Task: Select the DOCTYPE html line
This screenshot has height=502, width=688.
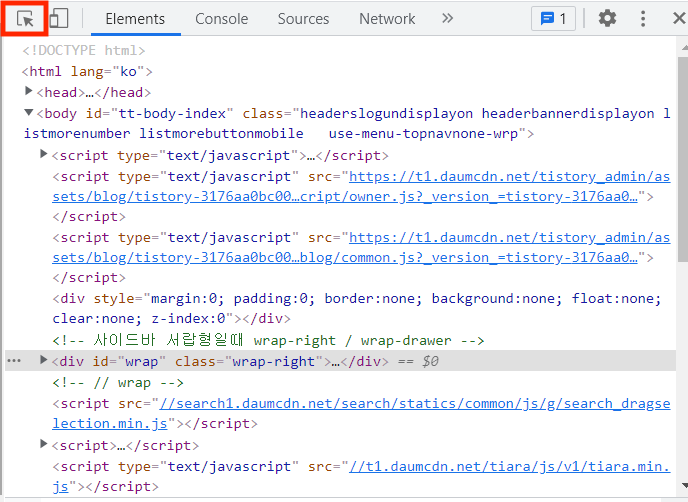Action: coord(84,50)
